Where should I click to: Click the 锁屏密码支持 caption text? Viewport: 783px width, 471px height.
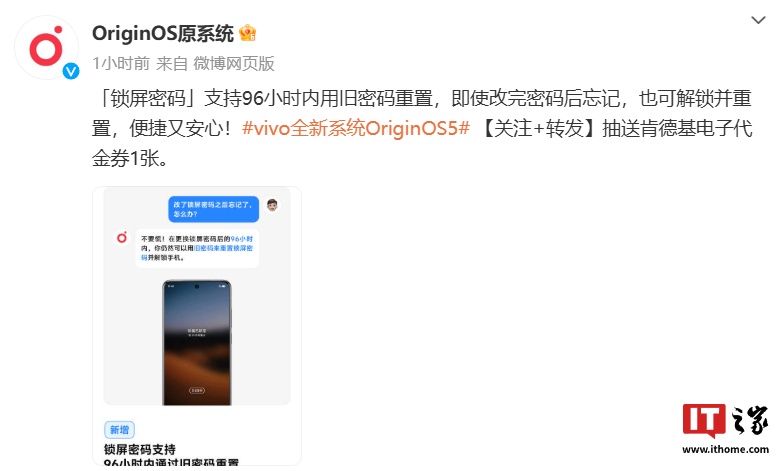pyautogui.click(x=140, y=449)
